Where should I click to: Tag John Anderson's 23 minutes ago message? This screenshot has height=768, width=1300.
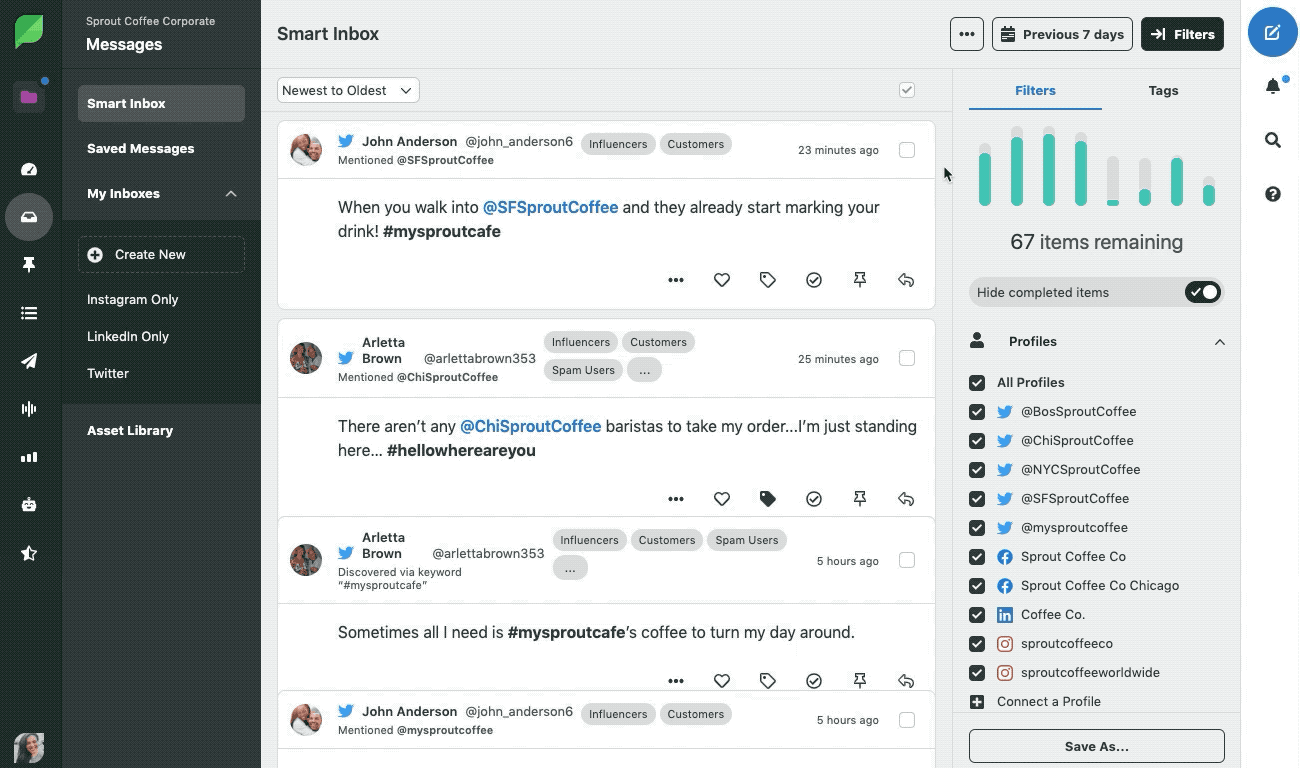(x=768, y=281)
